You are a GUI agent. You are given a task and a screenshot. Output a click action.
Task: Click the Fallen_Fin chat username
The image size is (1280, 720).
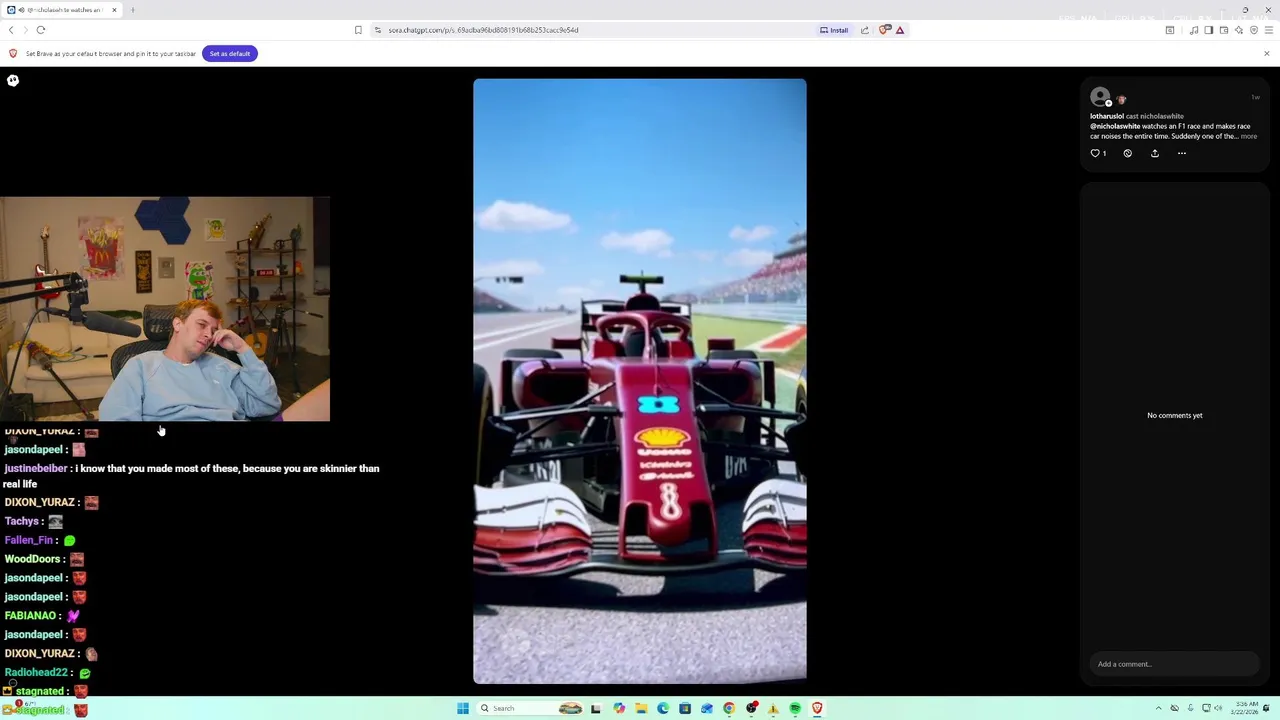coord(28,540)
